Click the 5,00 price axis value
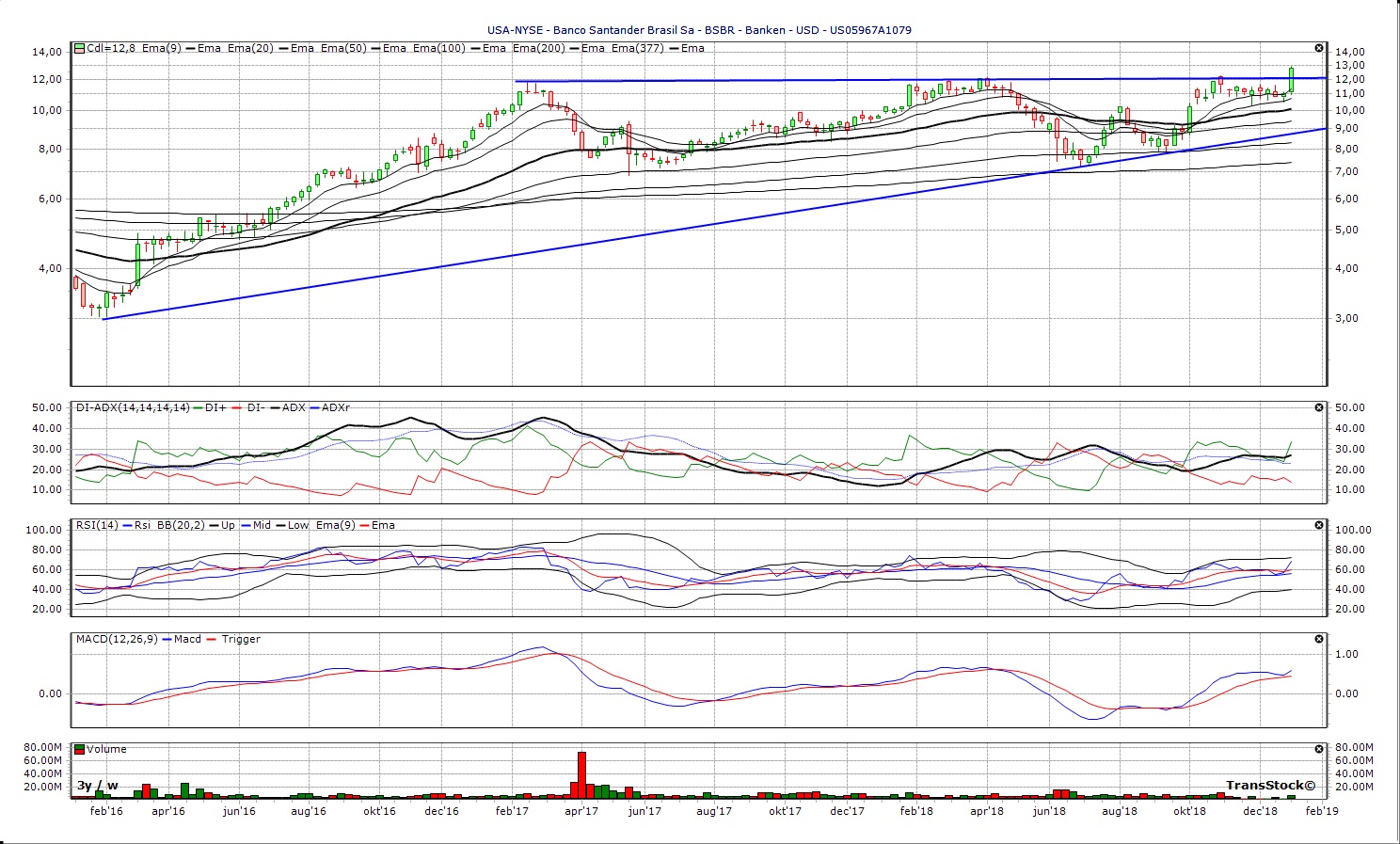Viewport: 1400px width, 844px height. [x=1346, y=231]
